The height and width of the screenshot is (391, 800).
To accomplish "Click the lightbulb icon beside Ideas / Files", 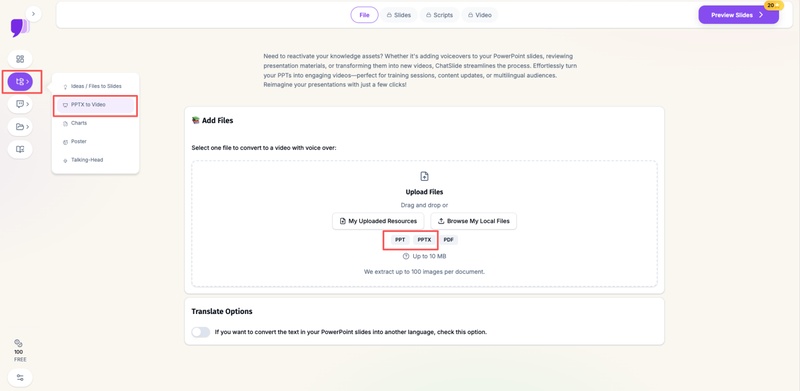I will [65, 87].
